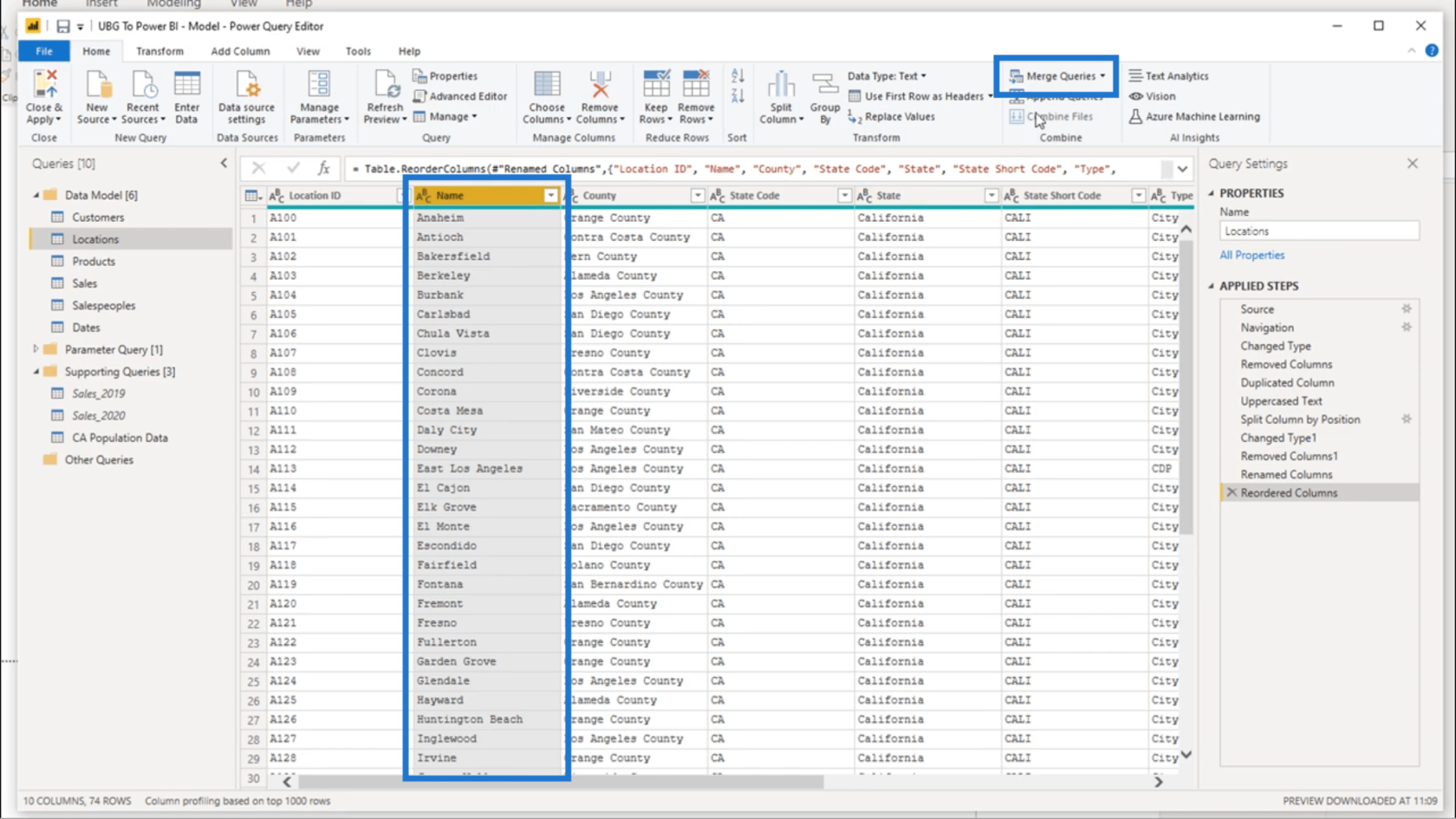Click the Vision AI Insights icon
The image size is (1456, 819).
click(1136, 96)
